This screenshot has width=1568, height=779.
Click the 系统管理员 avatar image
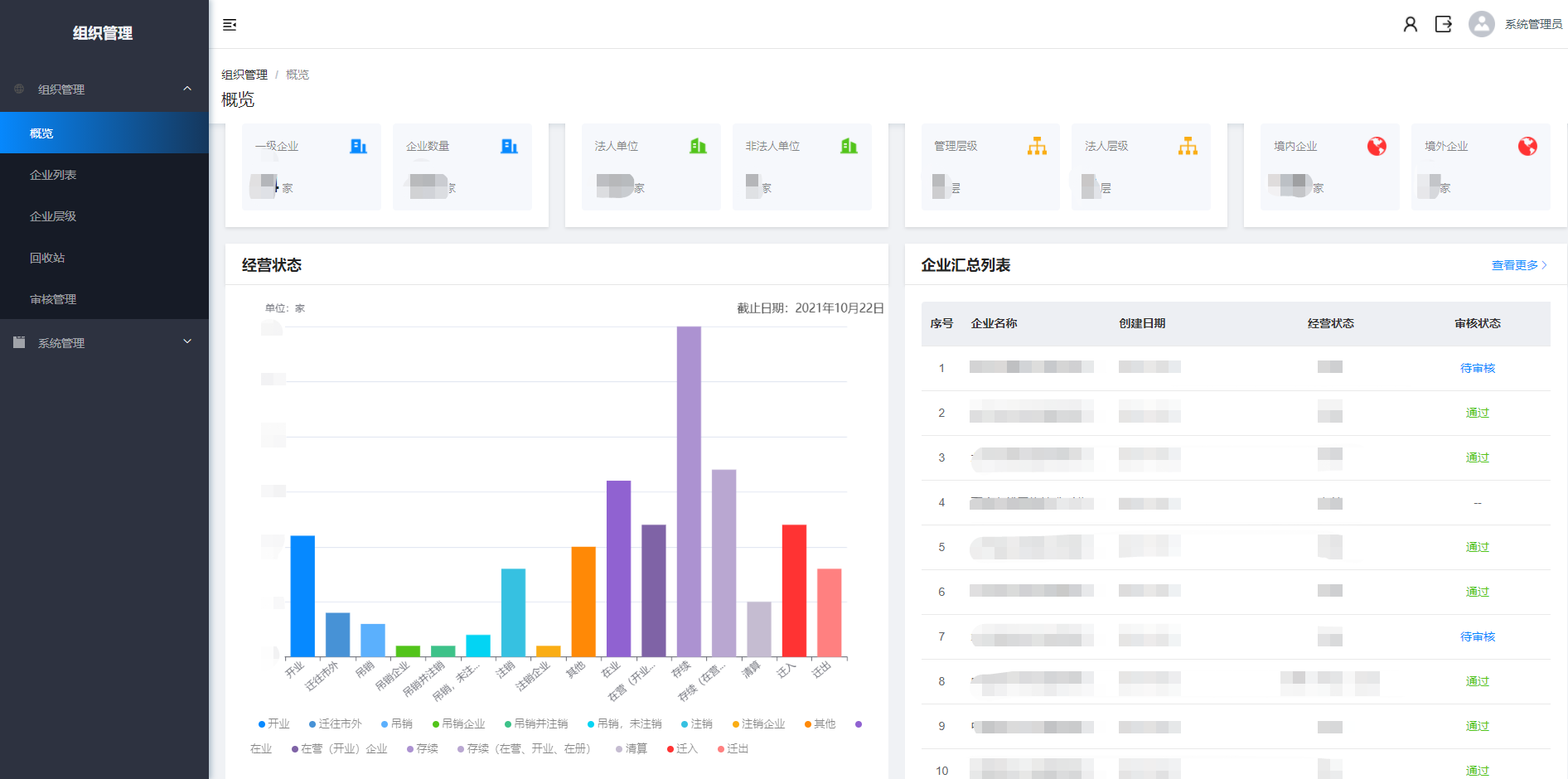(1481, 24)
